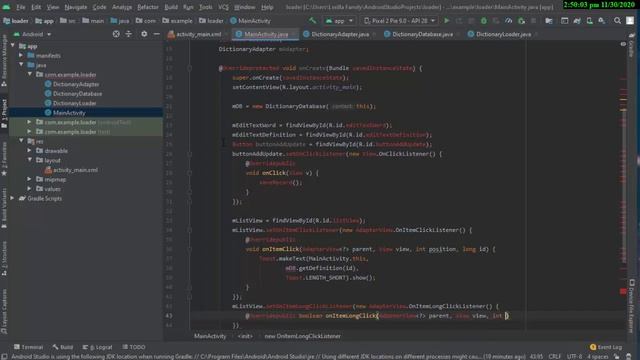Image resolution: width=640 pixels, height=360 pixels.
Task: Run the app with the green play button
Action: (x=447, y=21)
